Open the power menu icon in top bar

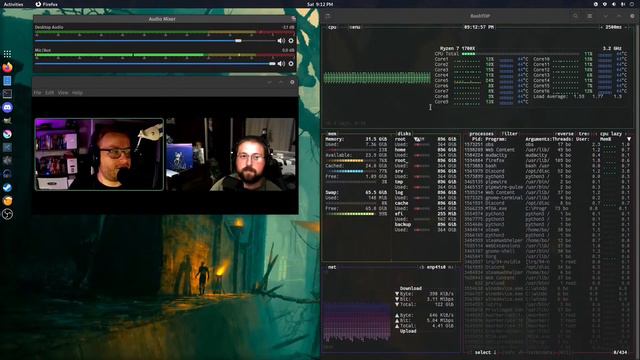coord(632,4)
